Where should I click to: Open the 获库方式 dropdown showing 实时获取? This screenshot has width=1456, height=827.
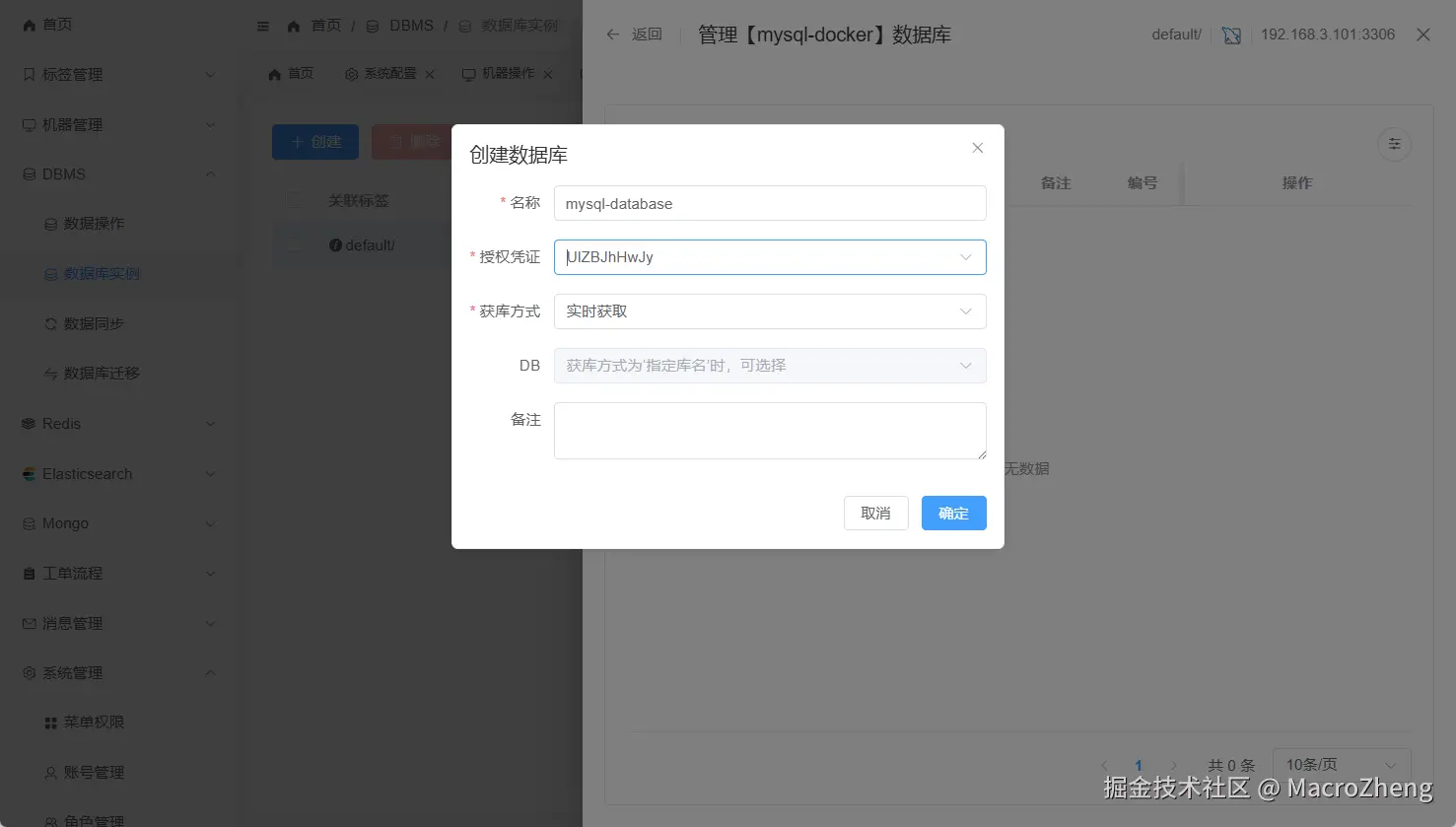(x=770, y=311)
